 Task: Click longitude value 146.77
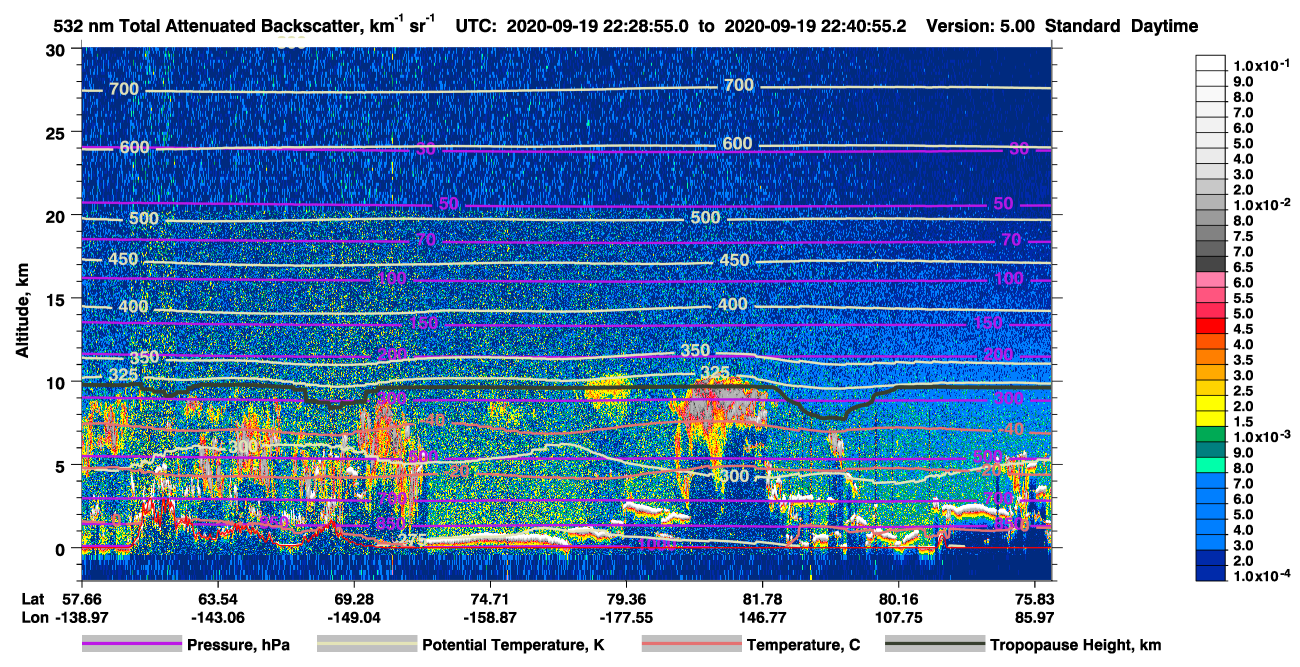tap(762, 618)
